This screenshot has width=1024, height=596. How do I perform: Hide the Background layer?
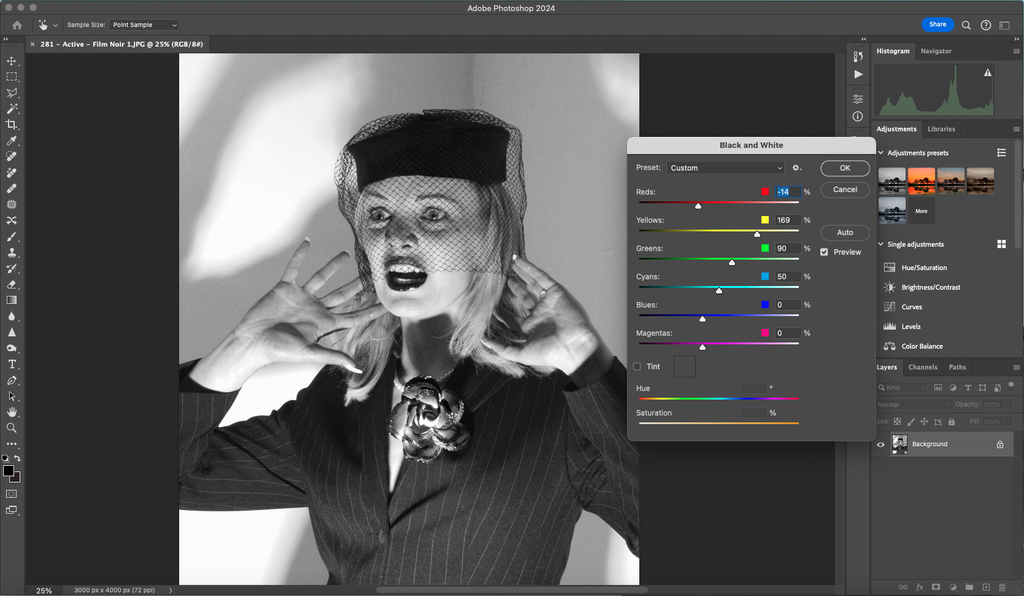(879, 444)
